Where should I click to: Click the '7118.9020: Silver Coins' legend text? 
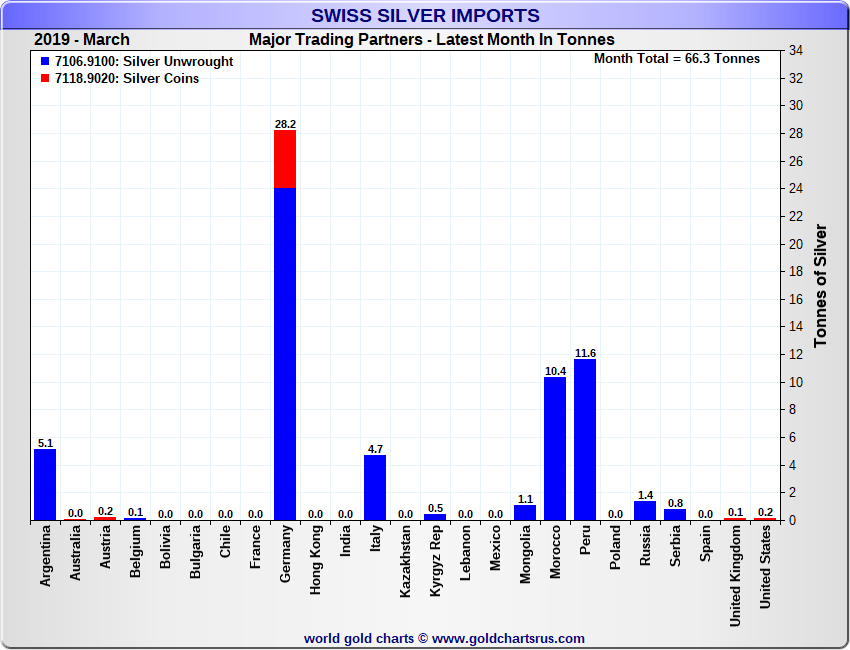(x=127, y=78)
